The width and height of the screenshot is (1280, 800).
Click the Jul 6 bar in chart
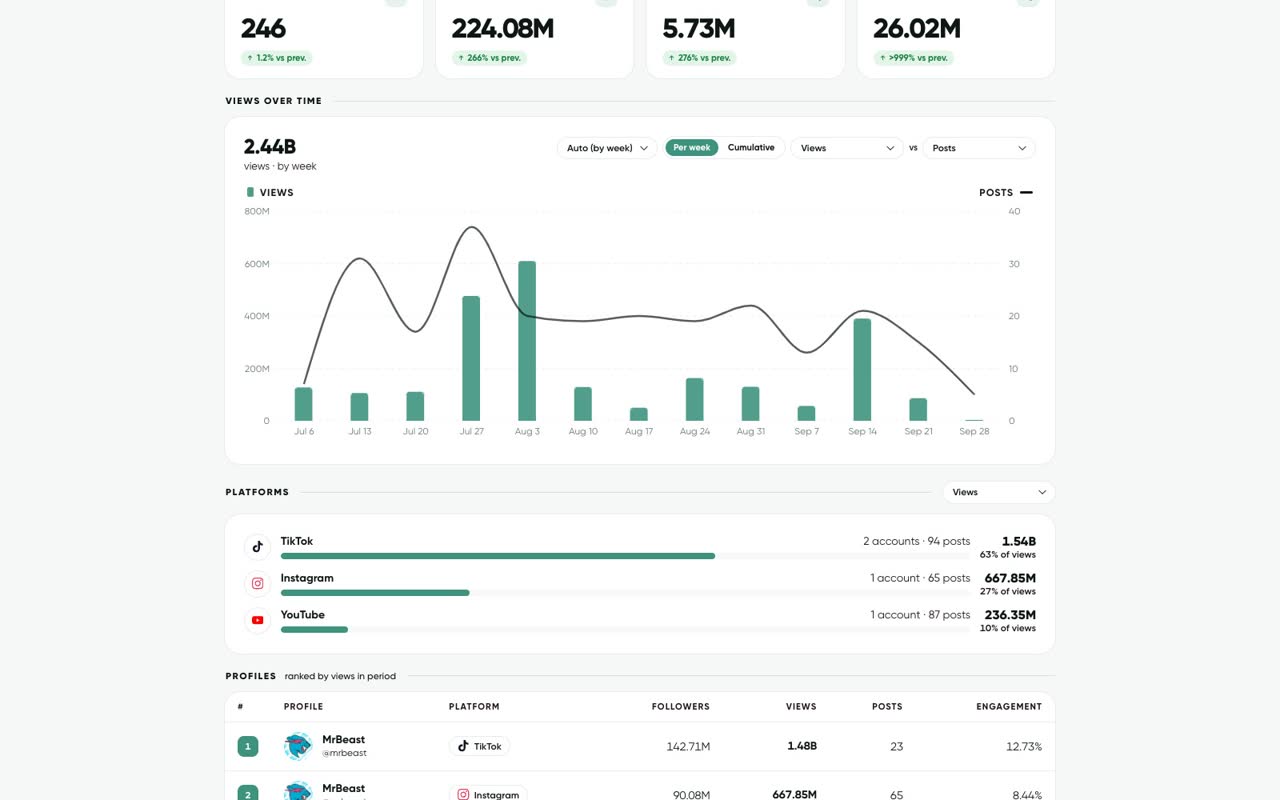tap(303, 404)
